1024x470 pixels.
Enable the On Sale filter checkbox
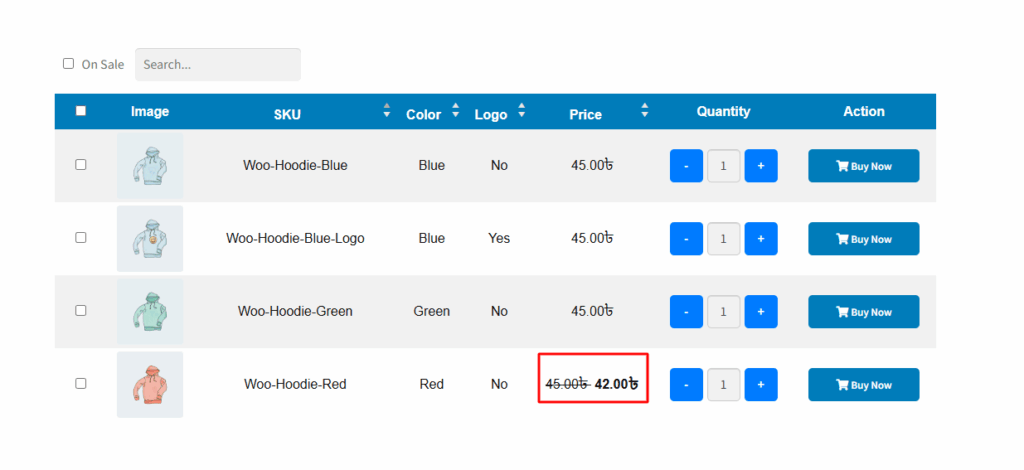pos(68,64)
